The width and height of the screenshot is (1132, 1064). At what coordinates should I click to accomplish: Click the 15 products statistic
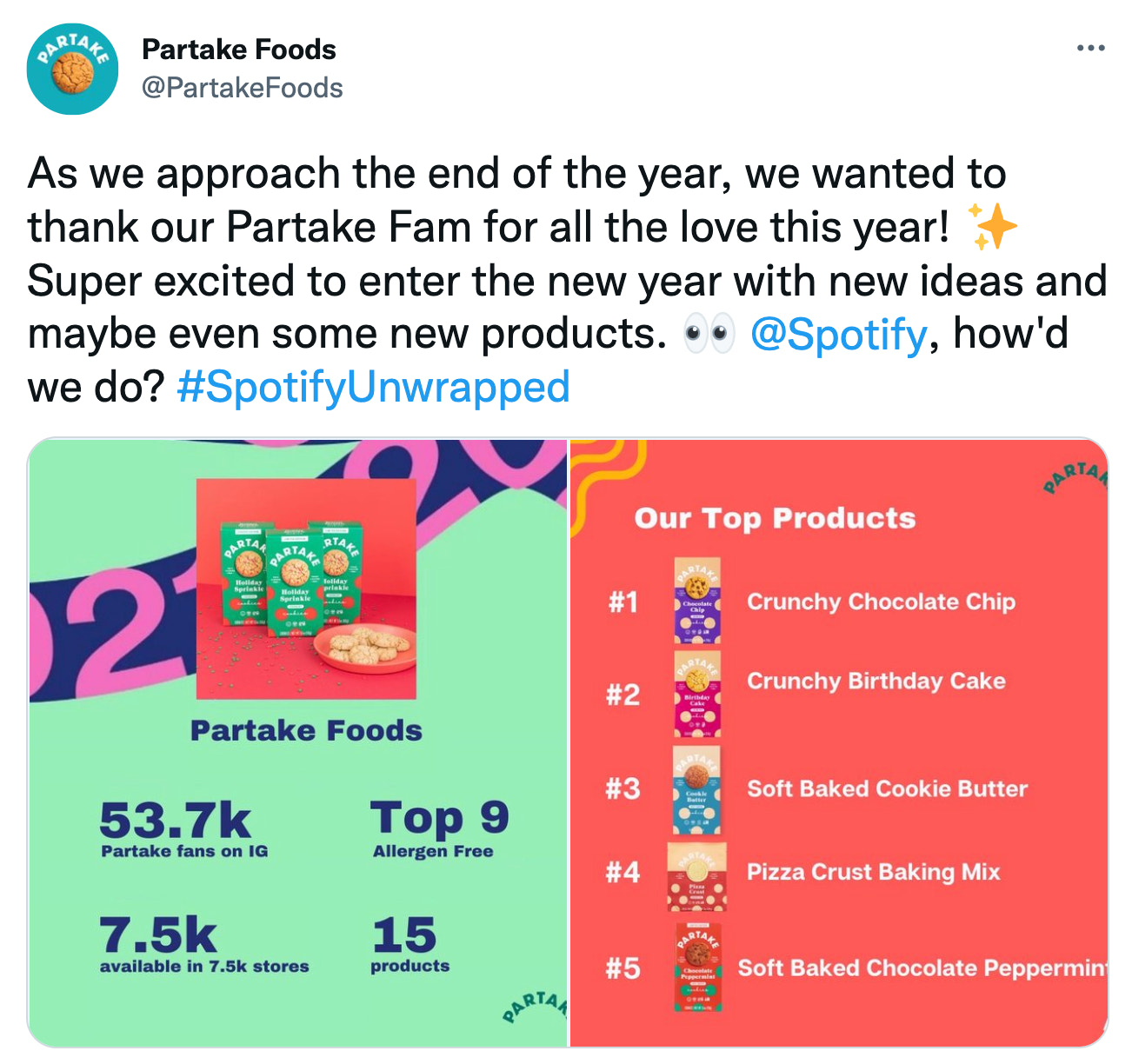(x=409, y=944)
